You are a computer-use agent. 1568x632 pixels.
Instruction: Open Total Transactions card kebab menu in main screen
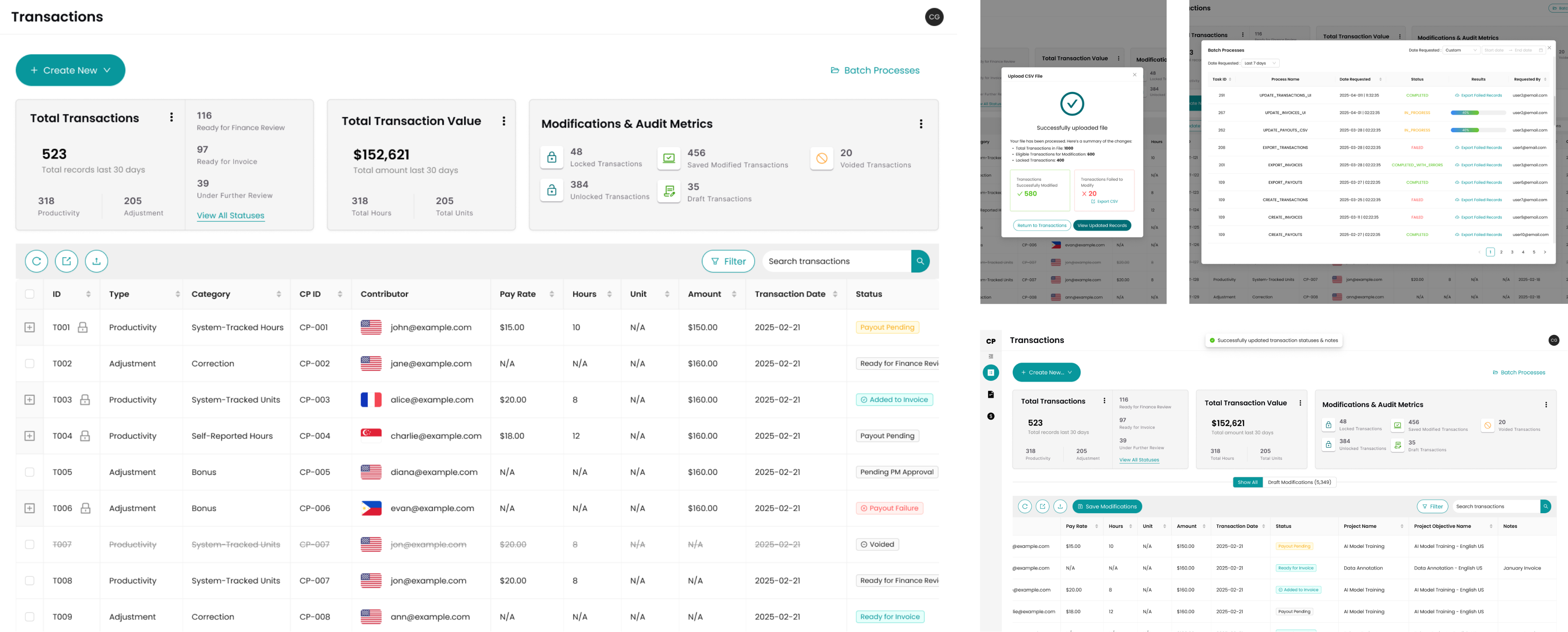click(171, 117)
